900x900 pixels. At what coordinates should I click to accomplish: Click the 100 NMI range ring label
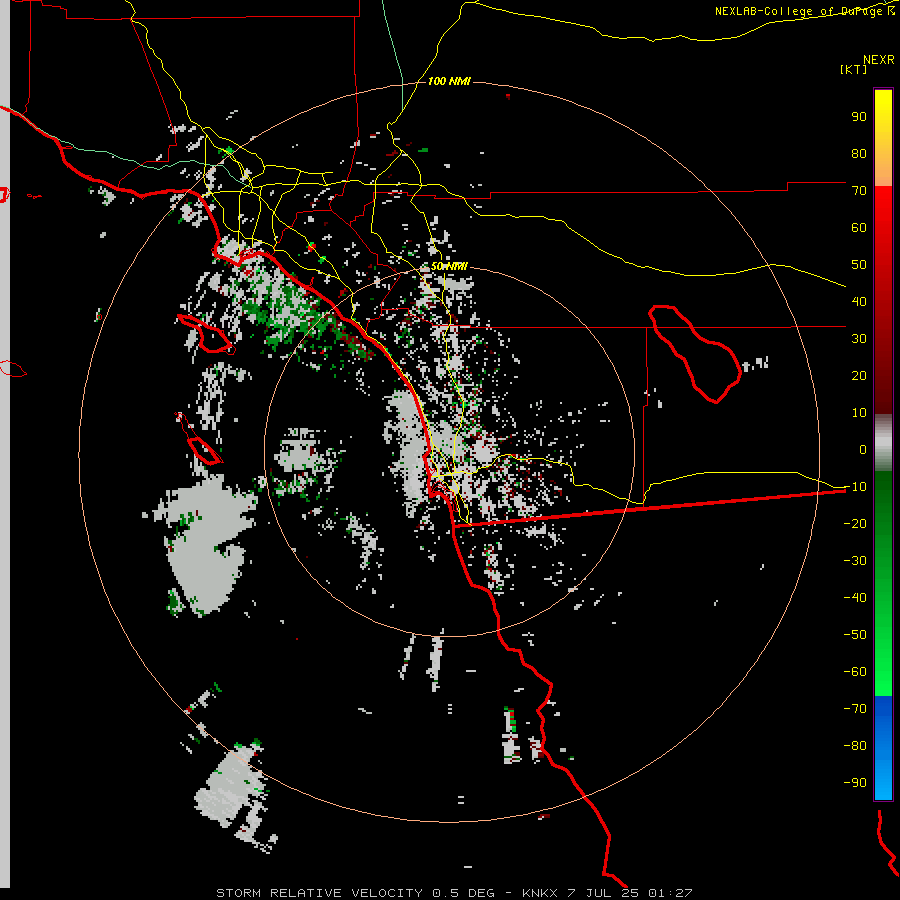pyautogui.click(x=449, y=81)
